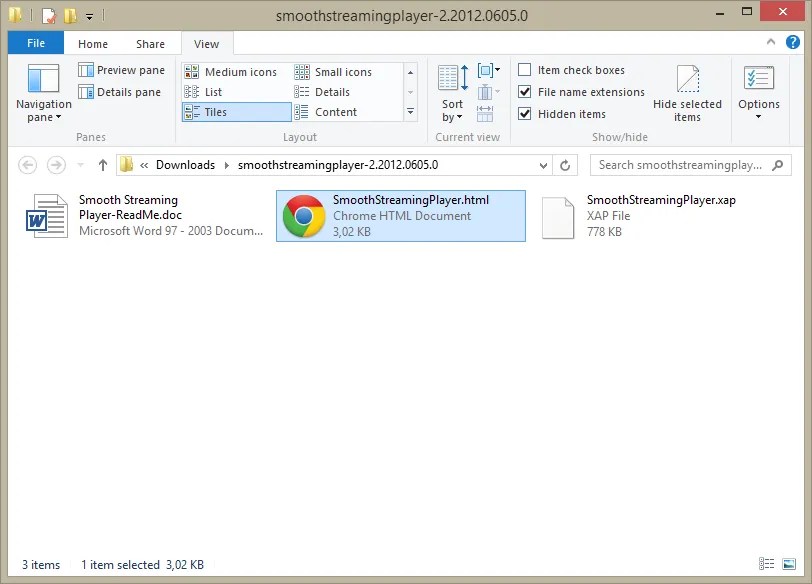Click the address bar folder icon
Screen dimensions: 812x584
coord(126,165)
